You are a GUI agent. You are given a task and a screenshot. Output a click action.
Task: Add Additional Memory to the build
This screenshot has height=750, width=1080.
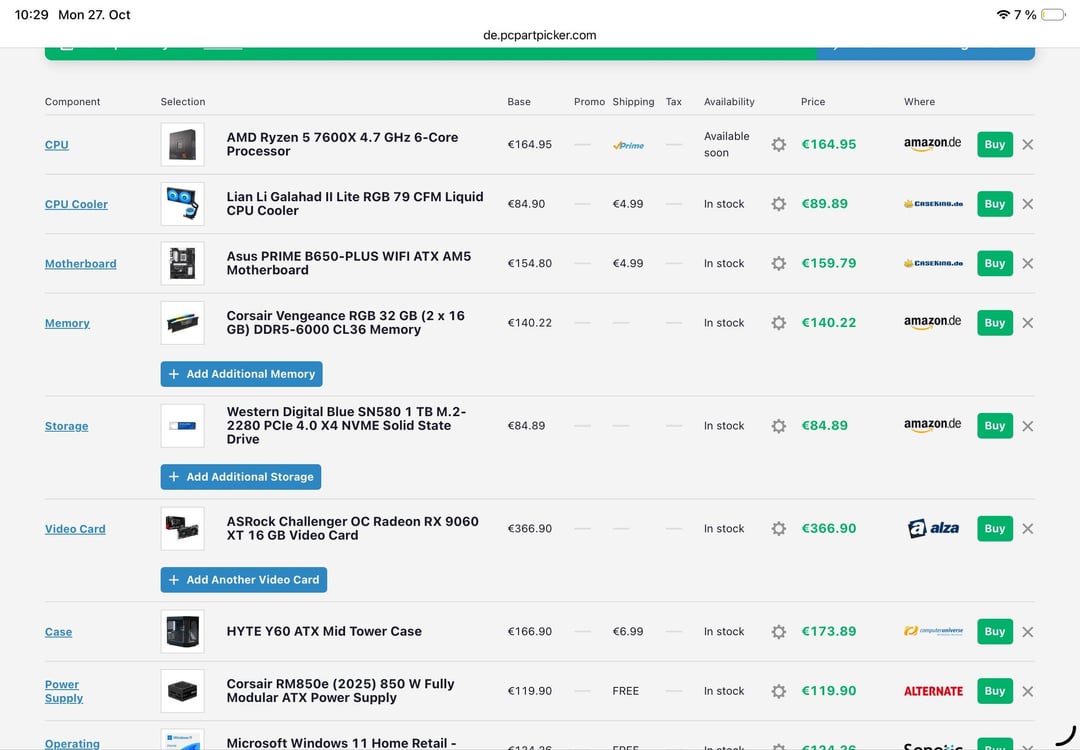pos(241,374)
